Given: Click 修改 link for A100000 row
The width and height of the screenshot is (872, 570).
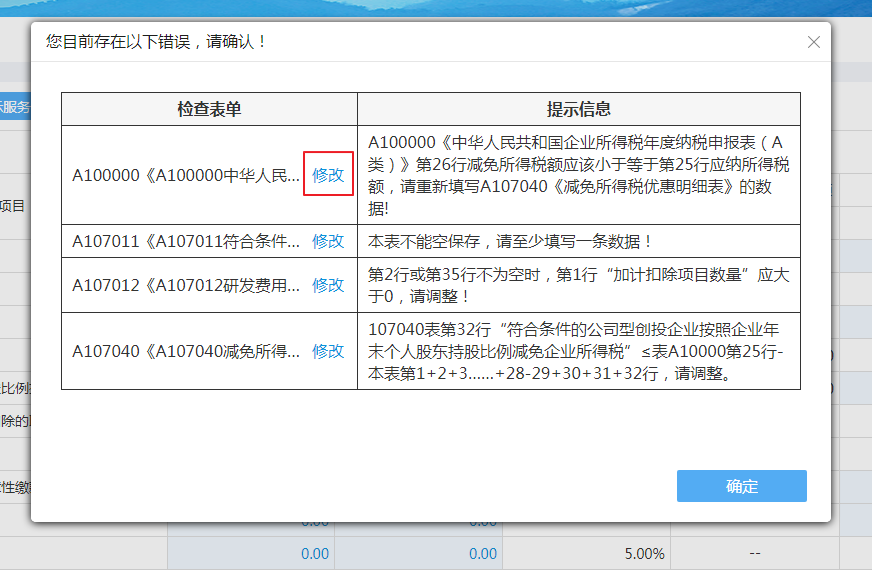Looking at the screenshot, I should click(328, 175).
